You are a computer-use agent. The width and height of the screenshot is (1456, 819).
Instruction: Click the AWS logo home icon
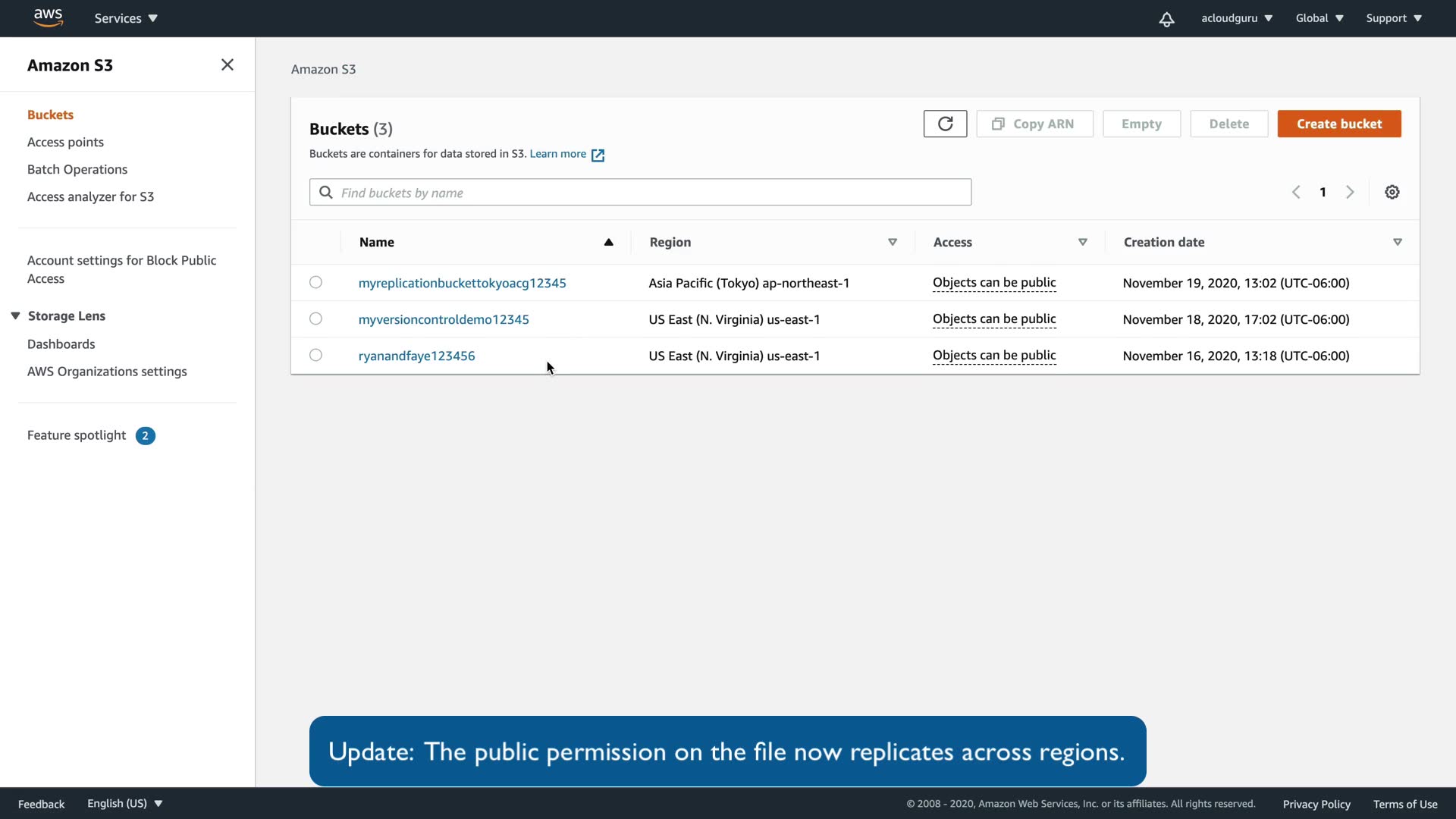coord(48,17)
